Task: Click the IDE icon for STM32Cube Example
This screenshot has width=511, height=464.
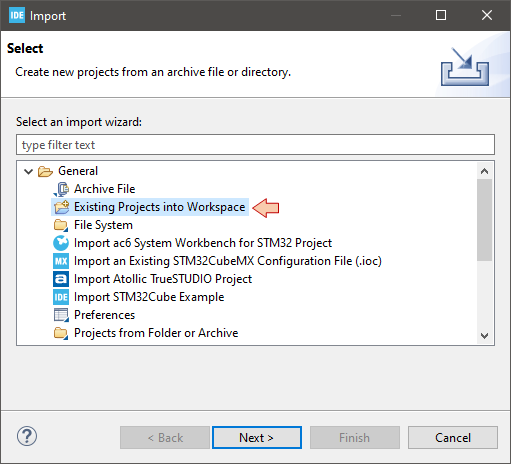Action: (61, 297)
